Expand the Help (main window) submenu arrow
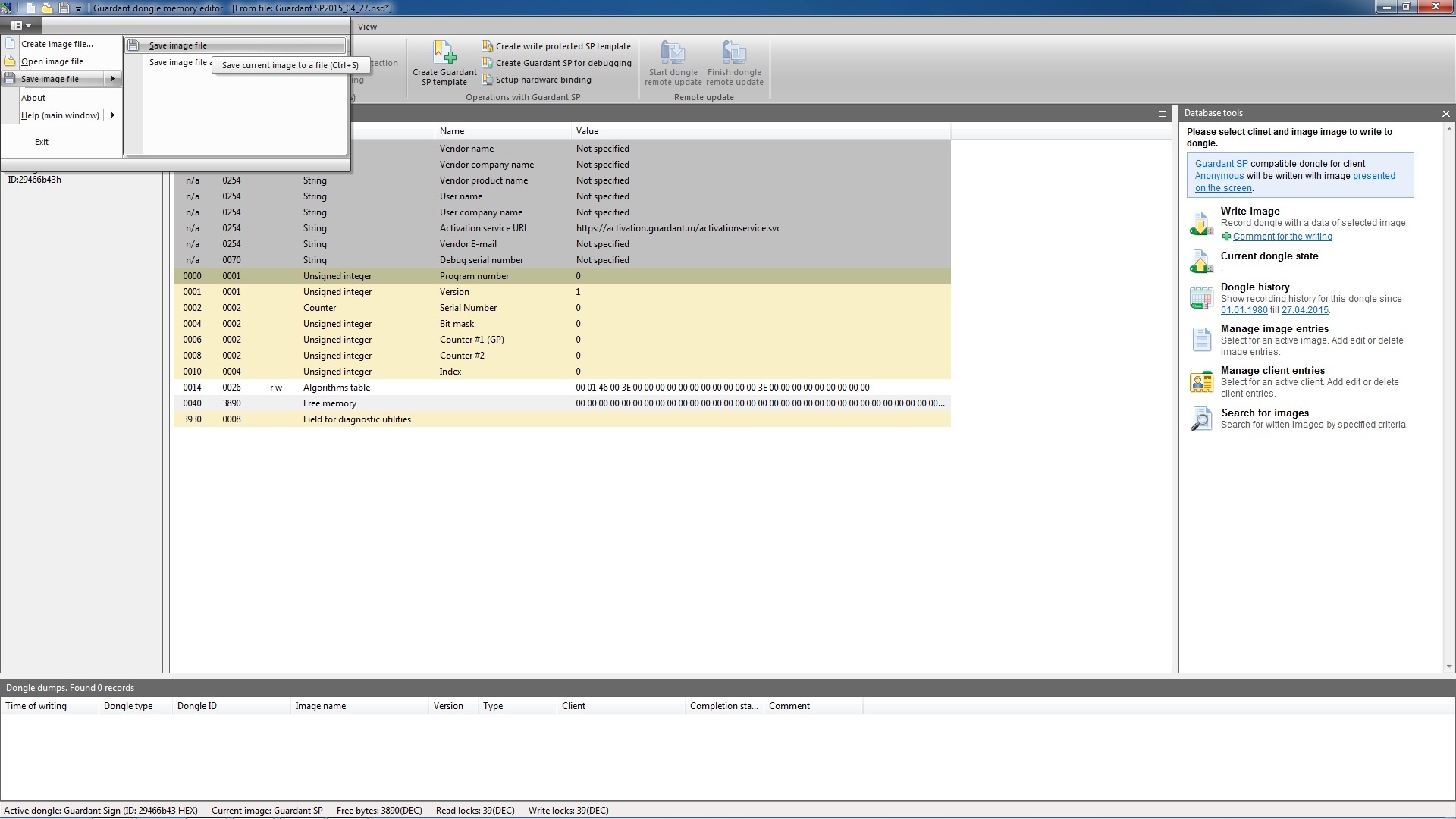Image resolution: width=1456 pixels, height=819 pixels. (112, 115)
